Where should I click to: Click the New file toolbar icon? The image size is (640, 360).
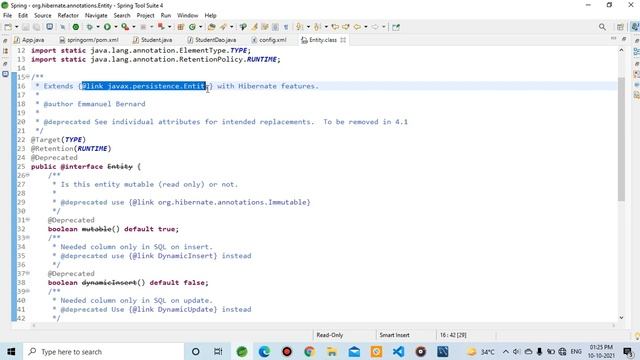pyautogui.click(x=8, y=27)
